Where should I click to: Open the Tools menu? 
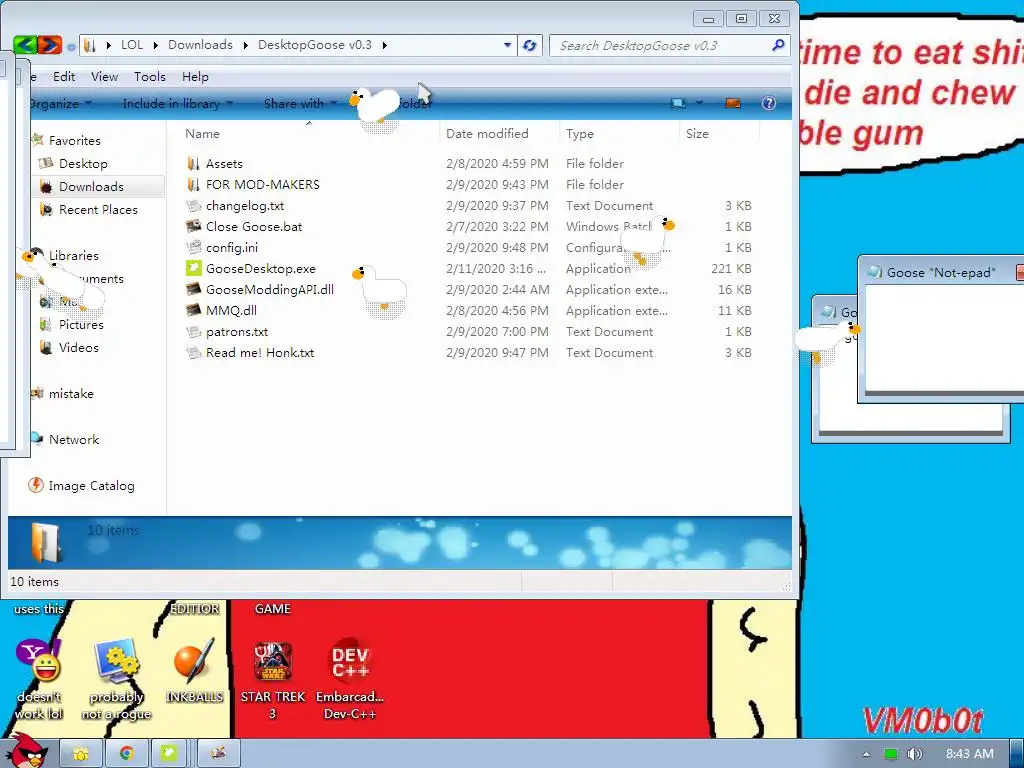pos(150,76)
